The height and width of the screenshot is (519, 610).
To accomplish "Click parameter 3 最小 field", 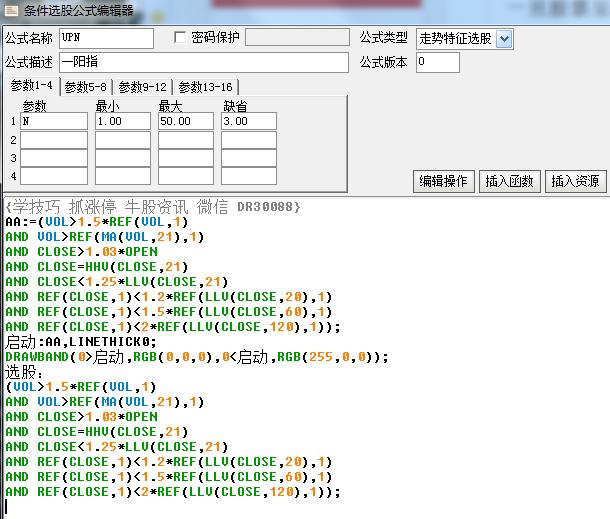I will click(123, 158).
